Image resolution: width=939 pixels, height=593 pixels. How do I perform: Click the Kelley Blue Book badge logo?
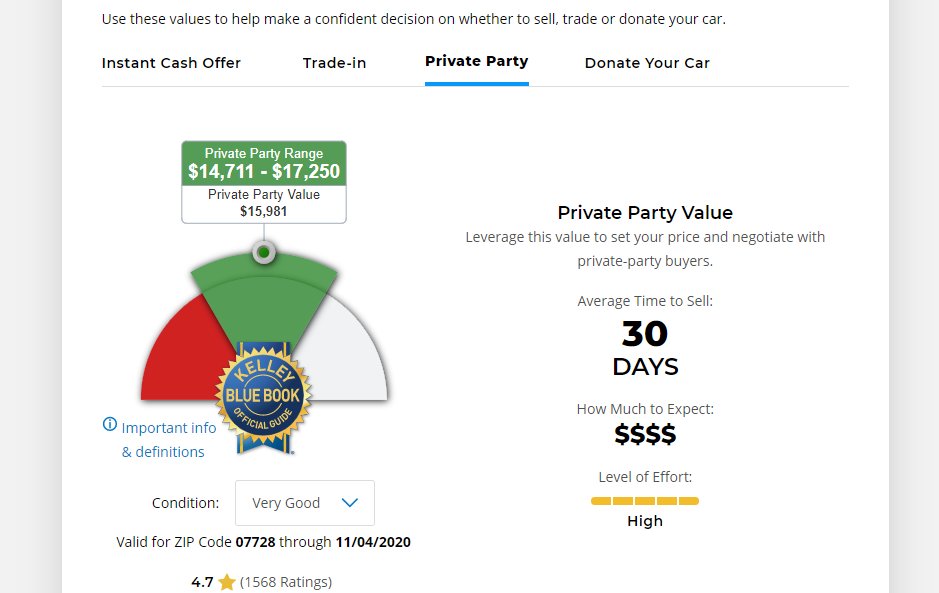click(263, 398)
